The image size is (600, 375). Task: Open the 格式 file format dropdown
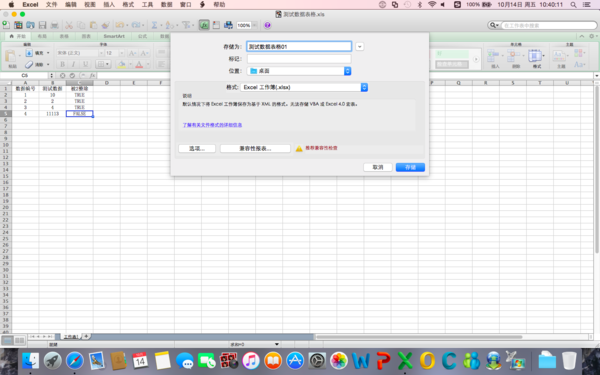pyautogui.click(x=304, y=87)
